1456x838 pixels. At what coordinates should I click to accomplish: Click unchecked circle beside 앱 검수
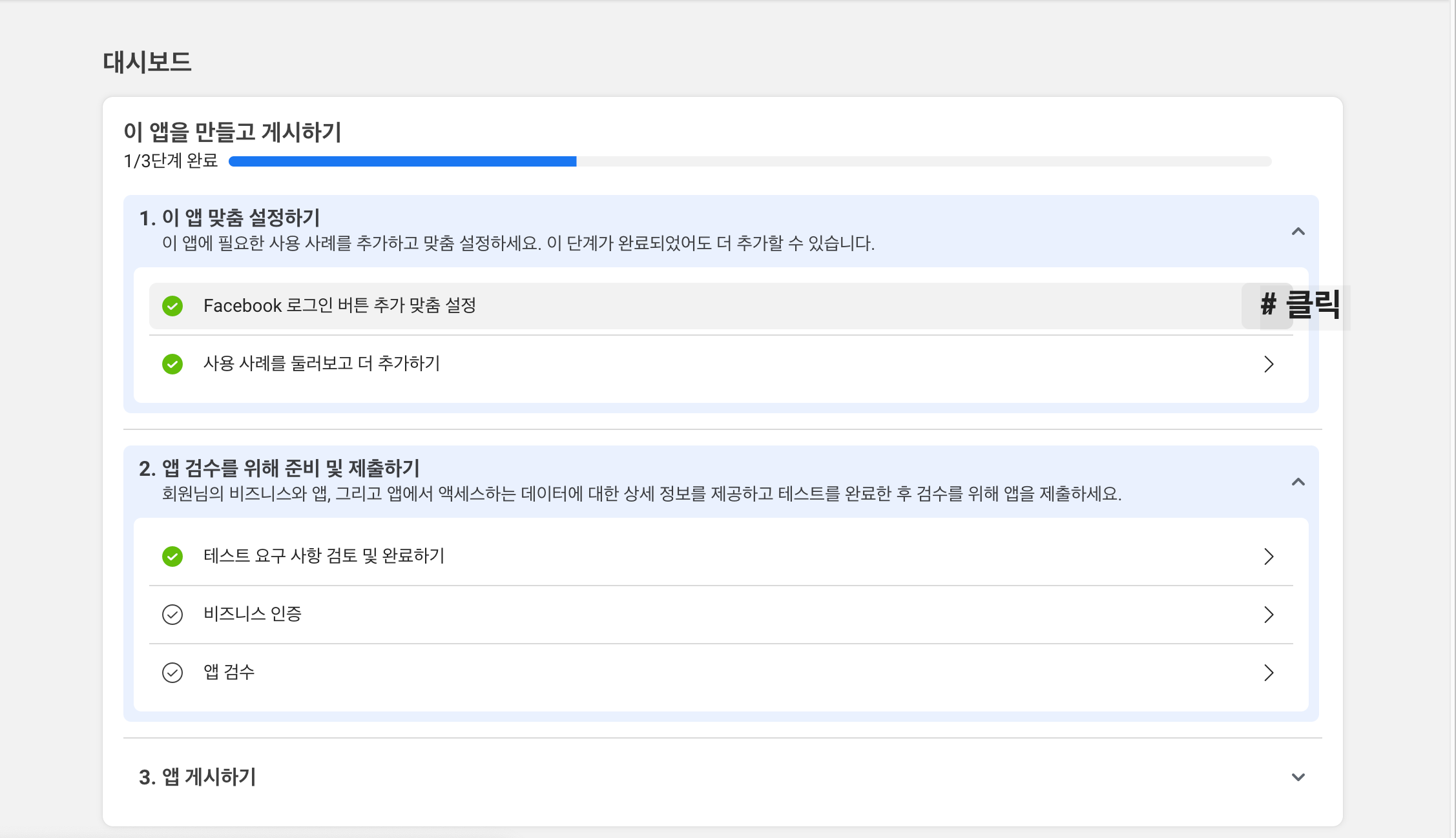(x=172, y=673)
